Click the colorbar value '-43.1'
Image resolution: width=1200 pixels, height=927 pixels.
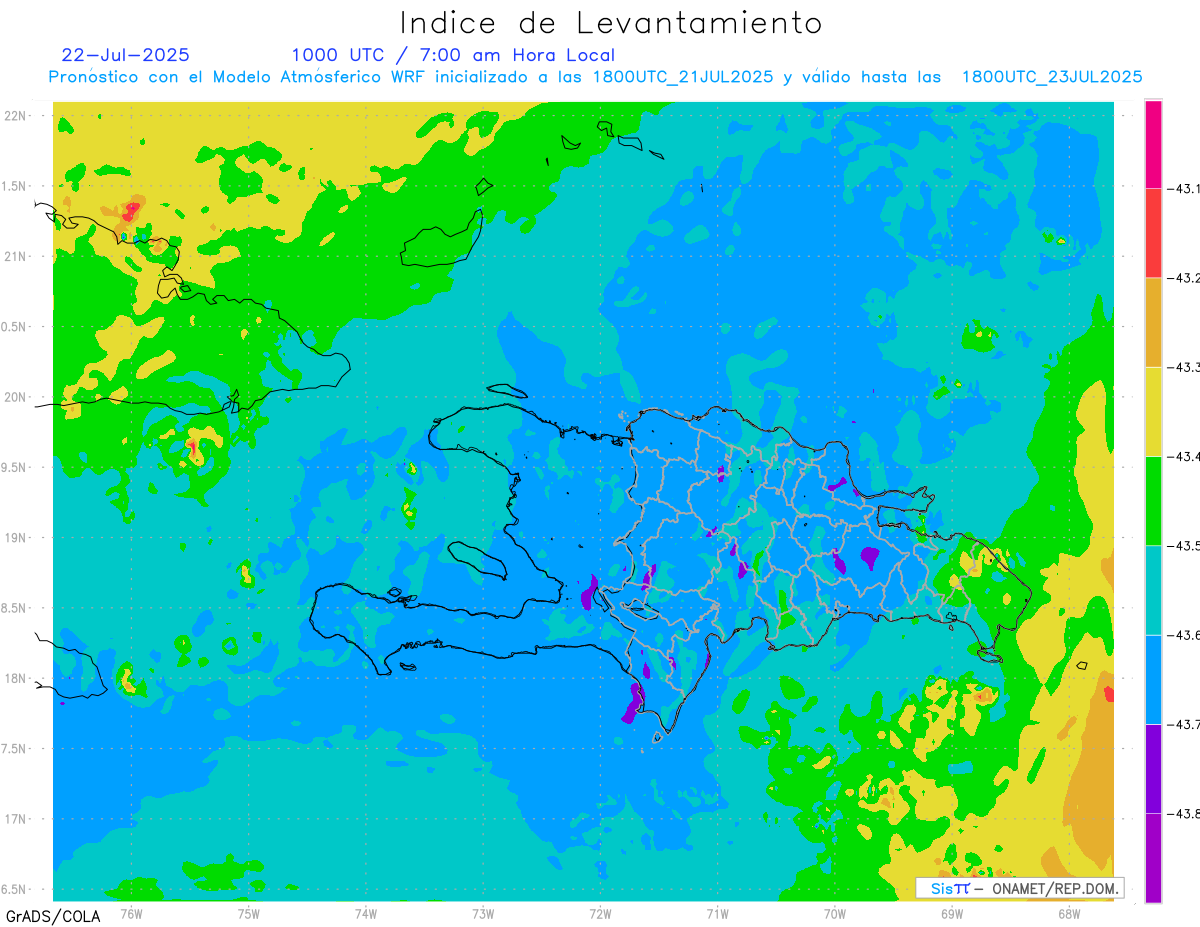1182,189
